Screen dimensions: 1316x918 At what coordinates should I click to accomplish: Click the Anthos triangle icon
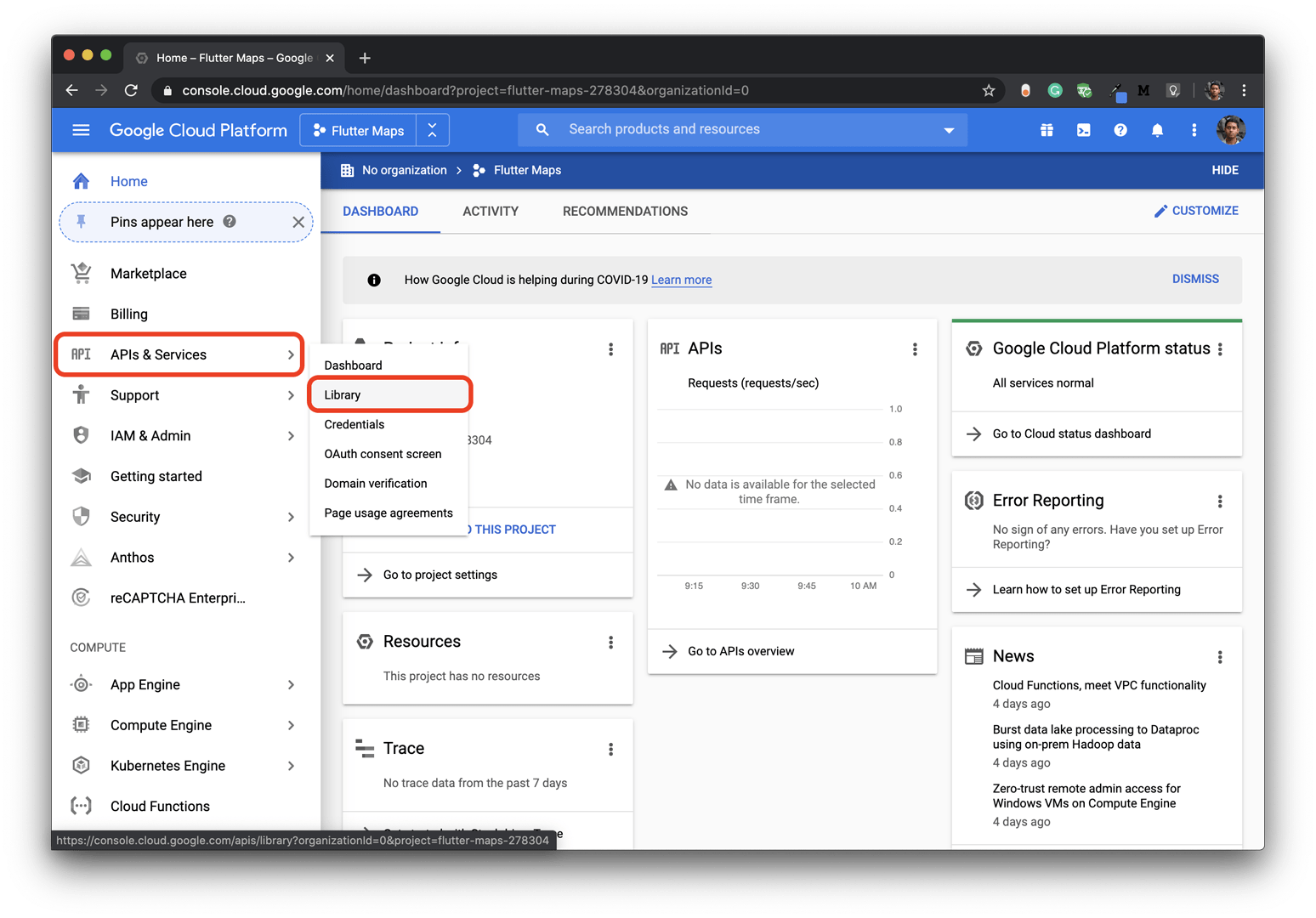[81, 558]
